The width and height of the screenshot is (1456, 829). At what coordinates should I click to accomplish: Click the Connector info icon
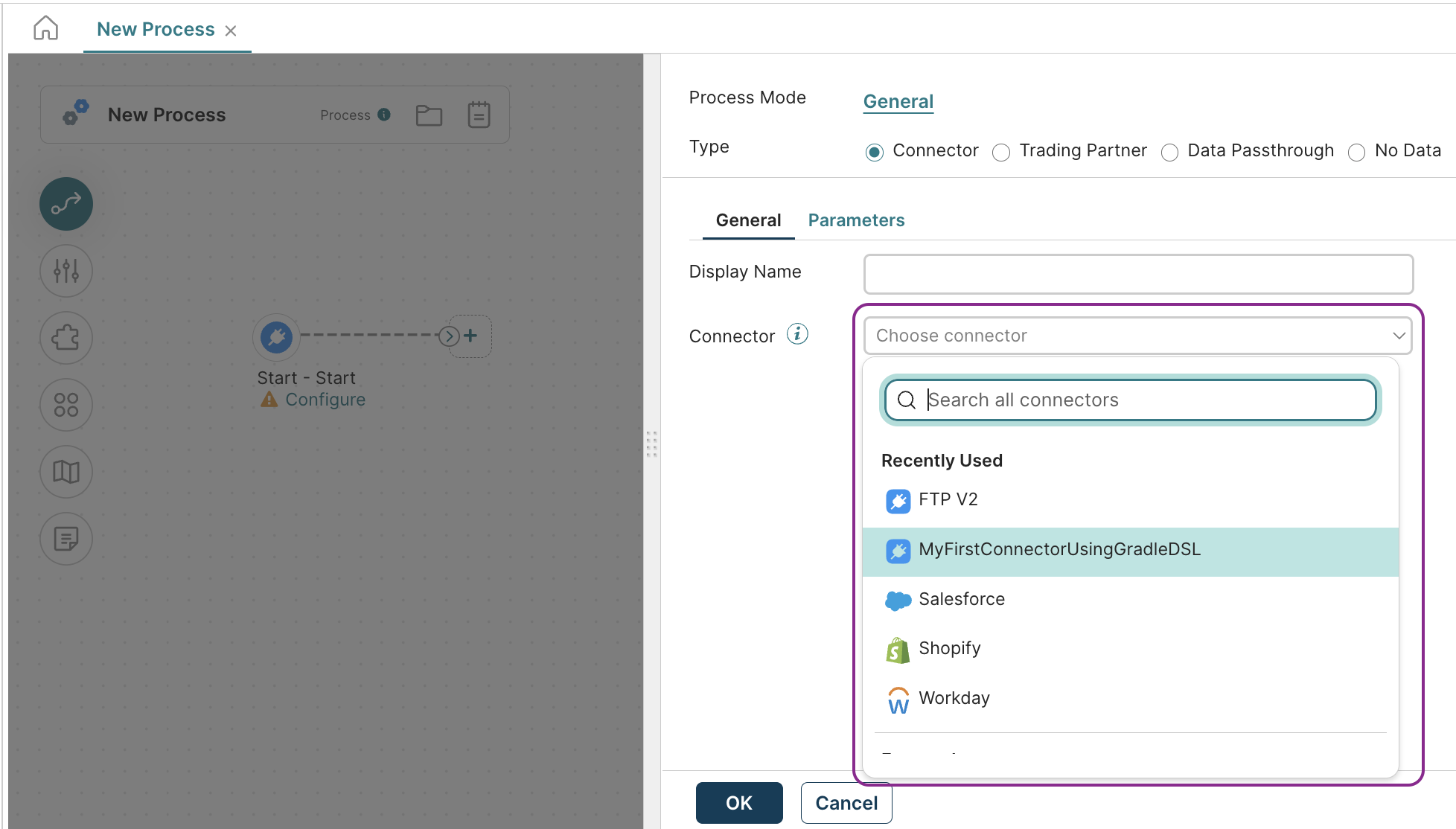797,334
